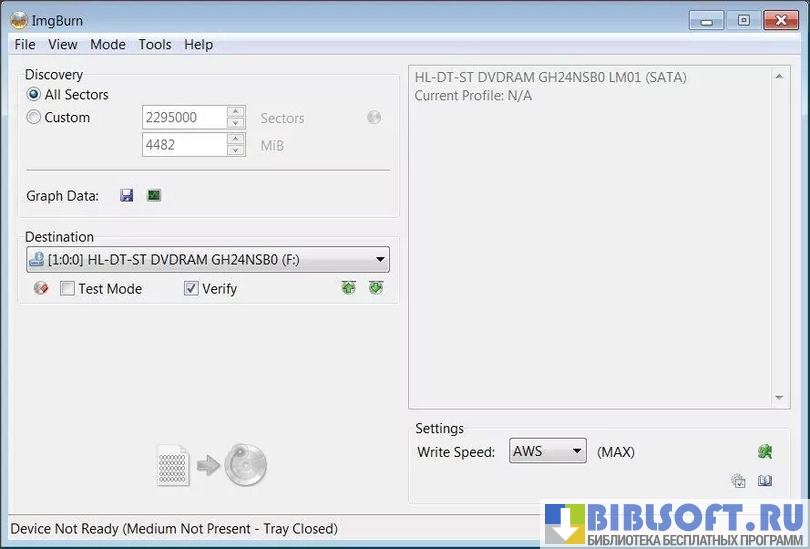Click the Sectors value field showing 2295000
Screen dimensions: 810x549
pyautogui.click(x=184, y=118)
